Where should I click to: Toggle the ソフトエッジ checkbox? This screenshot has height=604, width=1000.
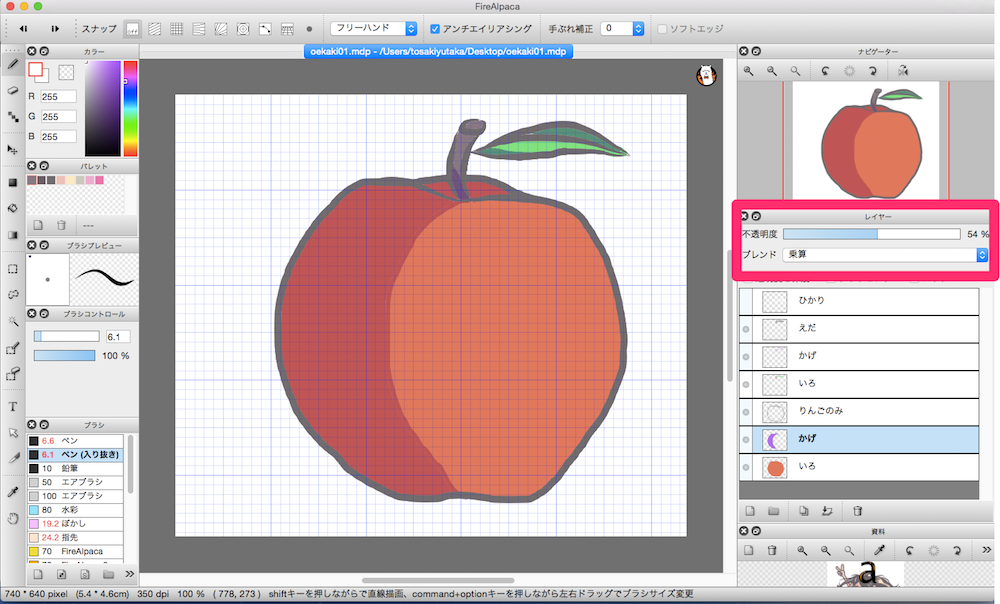tap(662, 29)
